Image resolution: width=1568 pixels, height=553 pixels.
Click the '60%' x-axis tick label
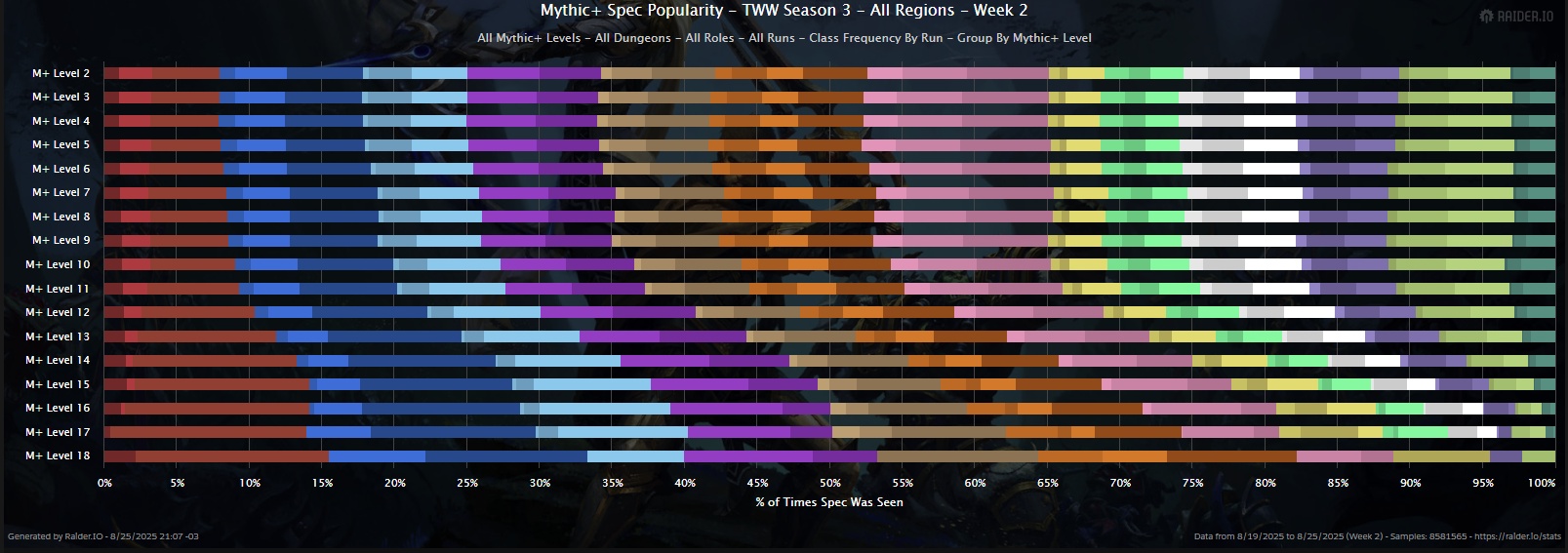tap(975, 483)
